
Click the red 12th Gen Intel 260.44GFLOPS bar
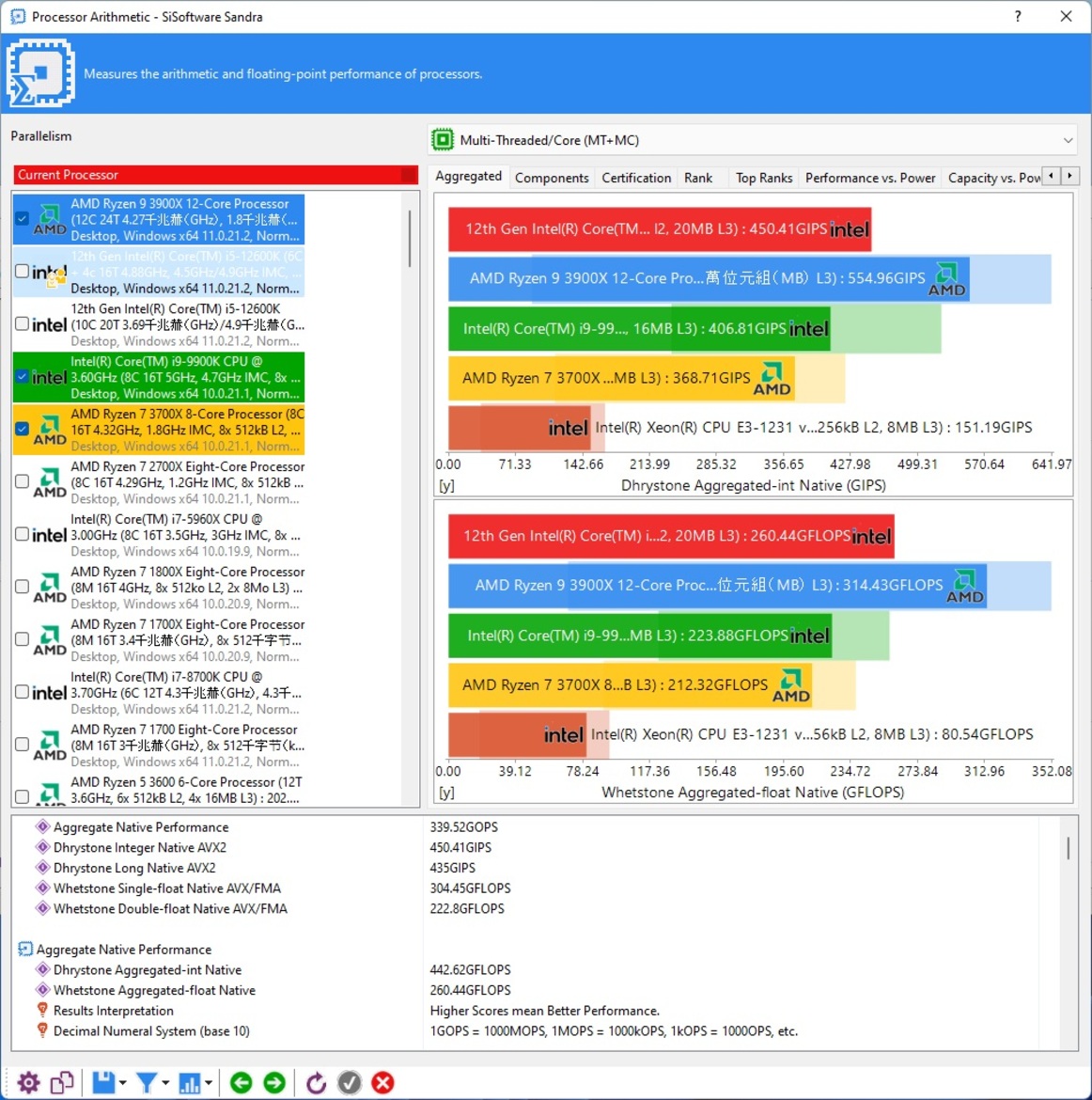(x=671, y=537)
